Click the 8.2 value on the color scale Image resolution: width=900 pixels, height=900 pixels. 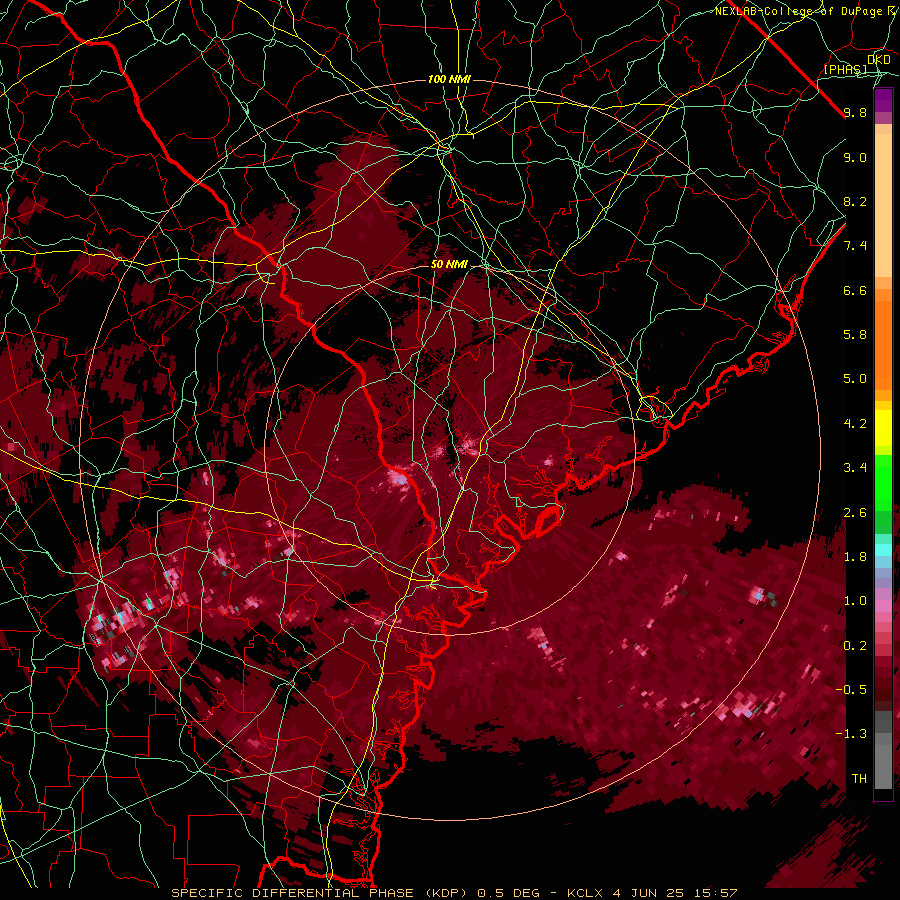[x=855, y=201]
